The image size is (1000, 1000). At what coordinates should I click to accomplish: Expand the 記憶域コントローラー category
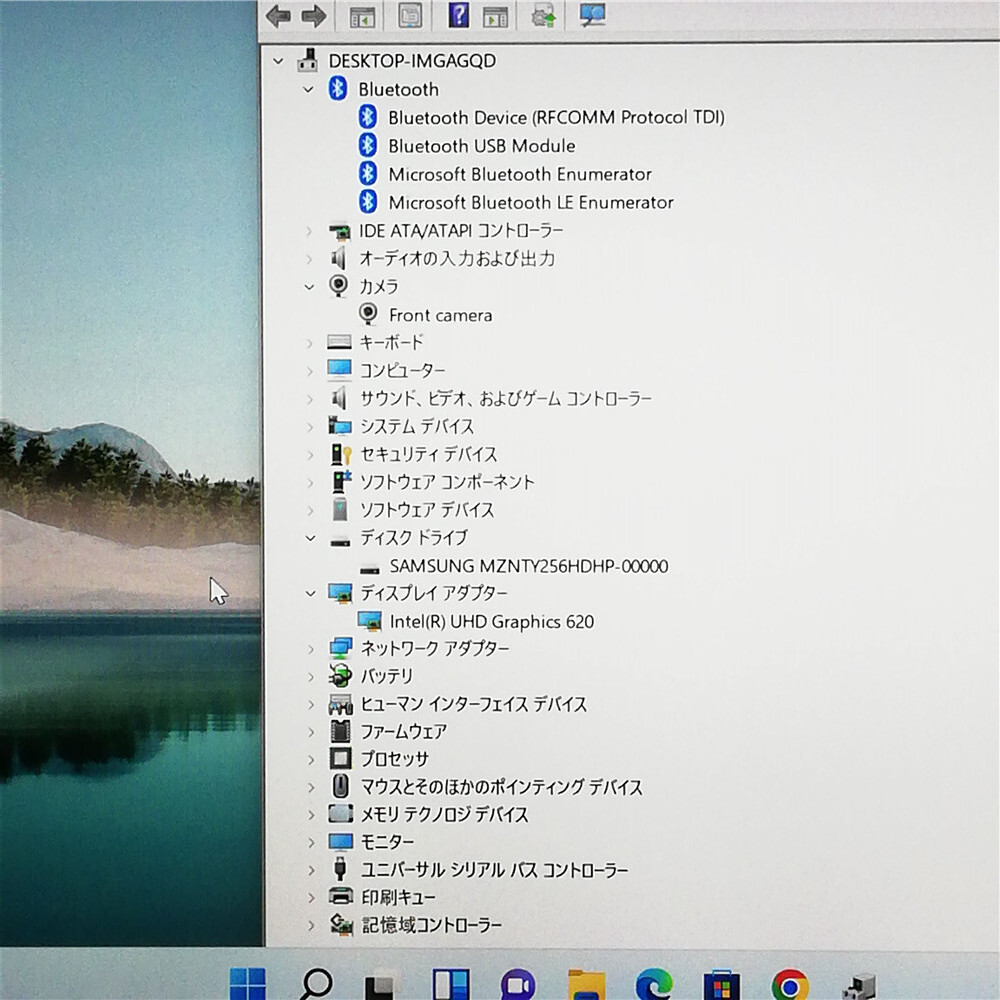[311, 925]
